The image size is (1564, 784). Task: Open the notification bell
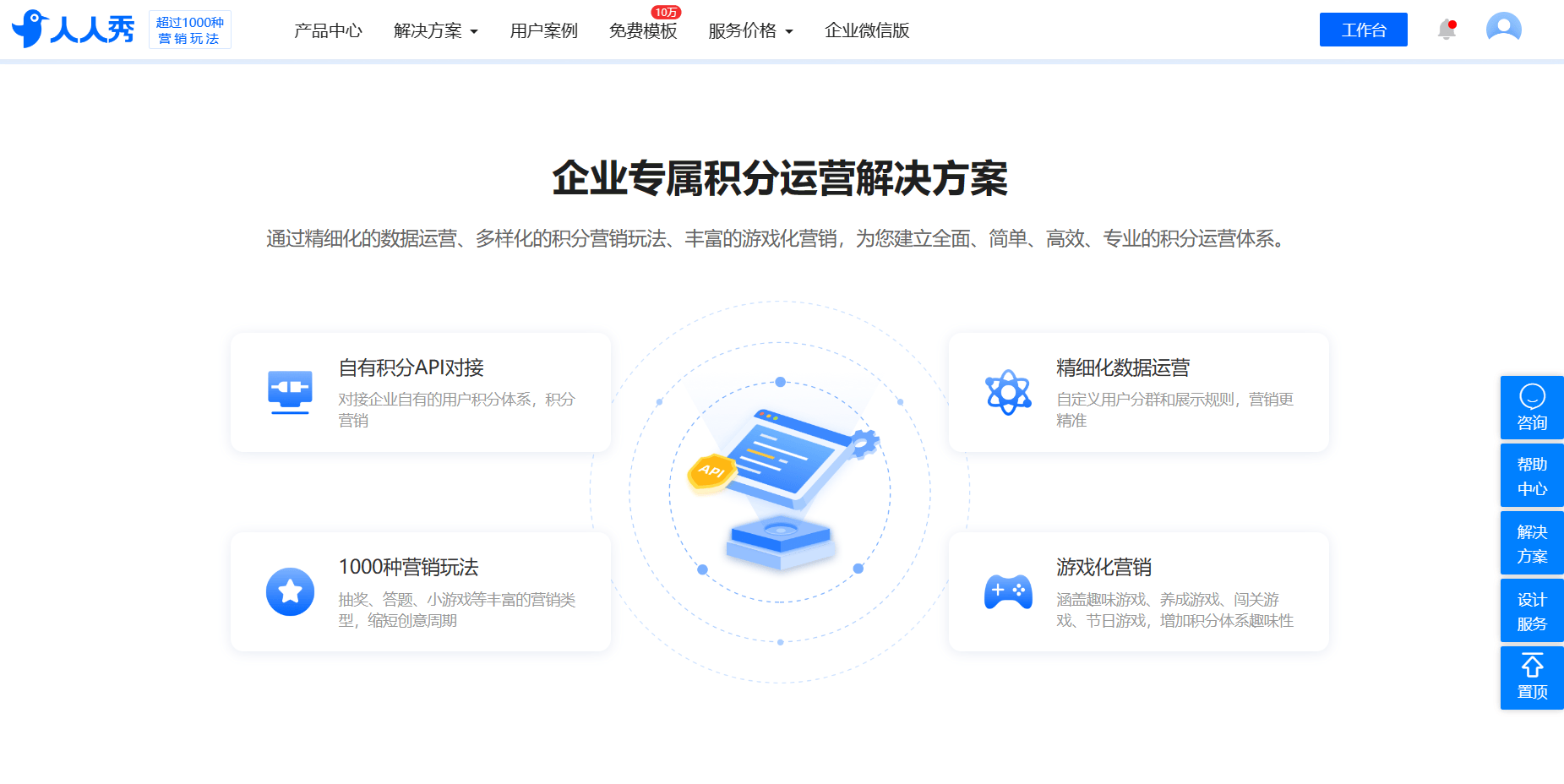click(1447, 30)
